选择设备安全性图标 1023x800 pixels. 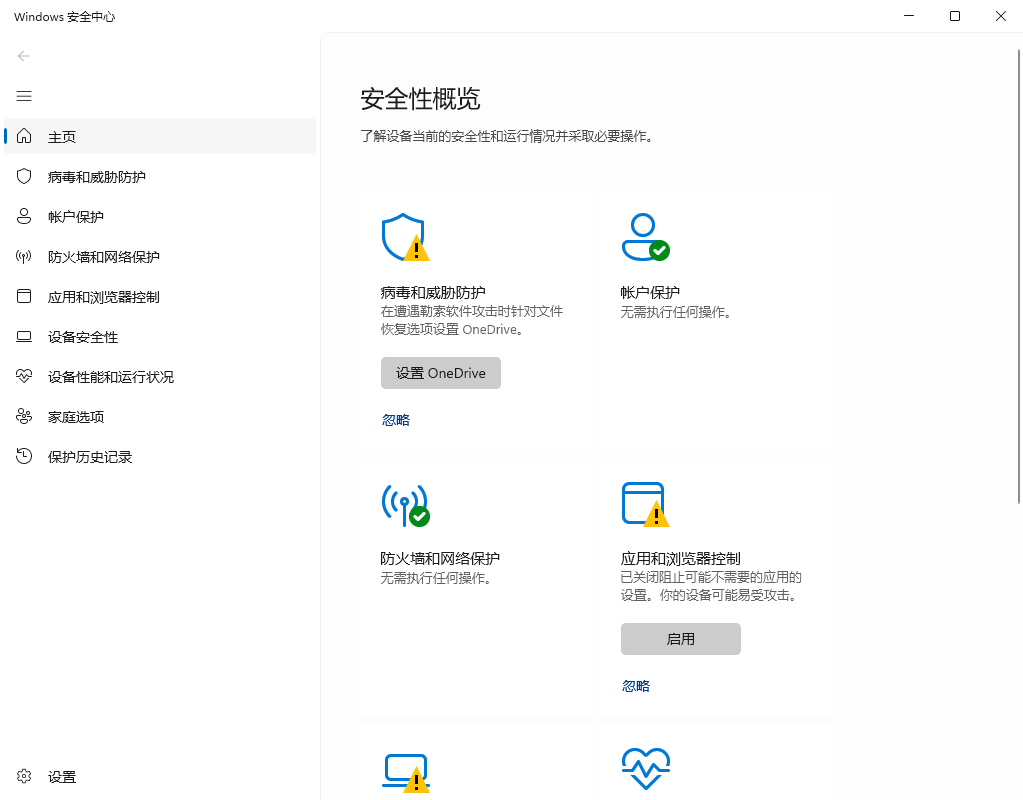pos(23,336)
